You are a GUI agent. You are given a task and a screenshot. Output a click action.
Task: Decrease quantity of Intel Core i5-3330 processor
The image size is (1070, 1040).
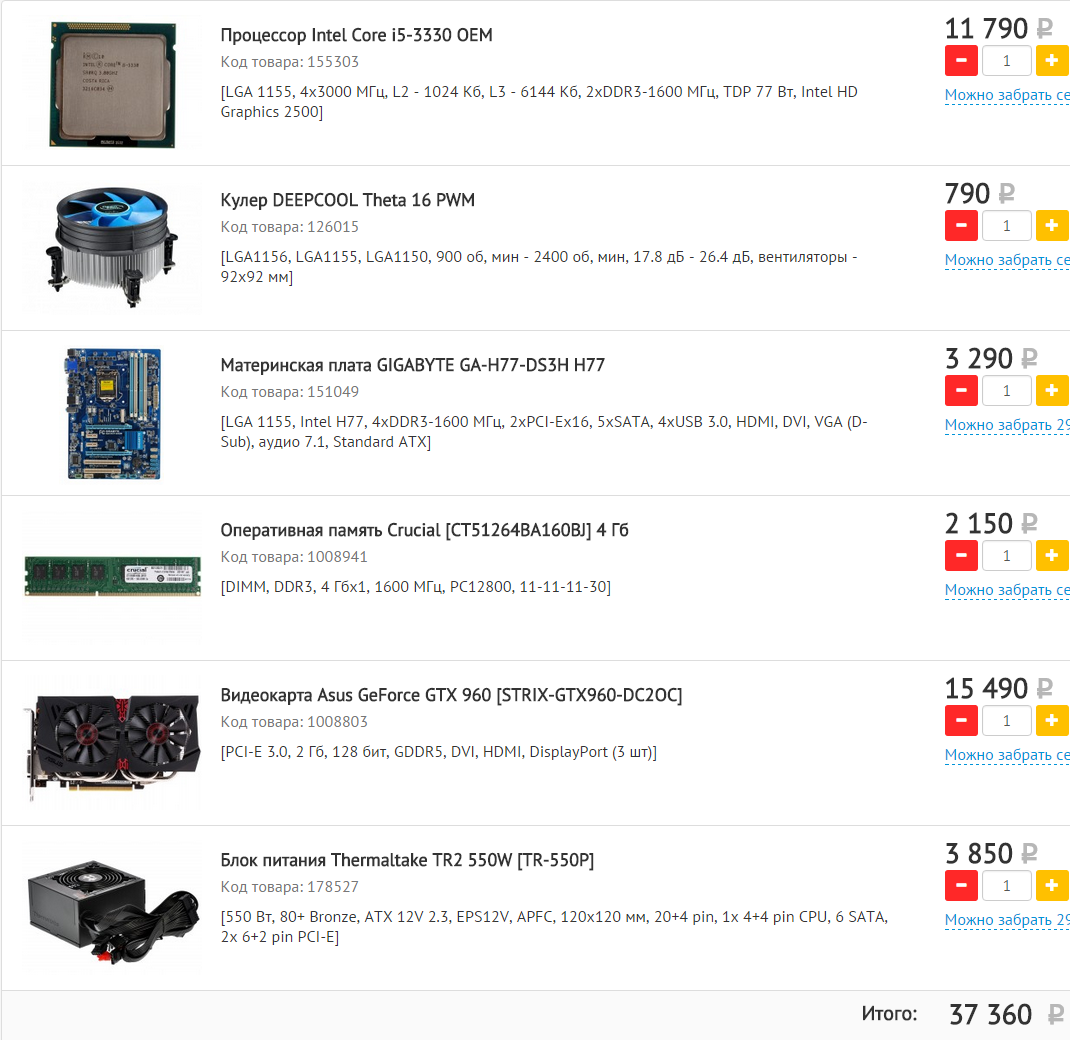coord(961,61)
